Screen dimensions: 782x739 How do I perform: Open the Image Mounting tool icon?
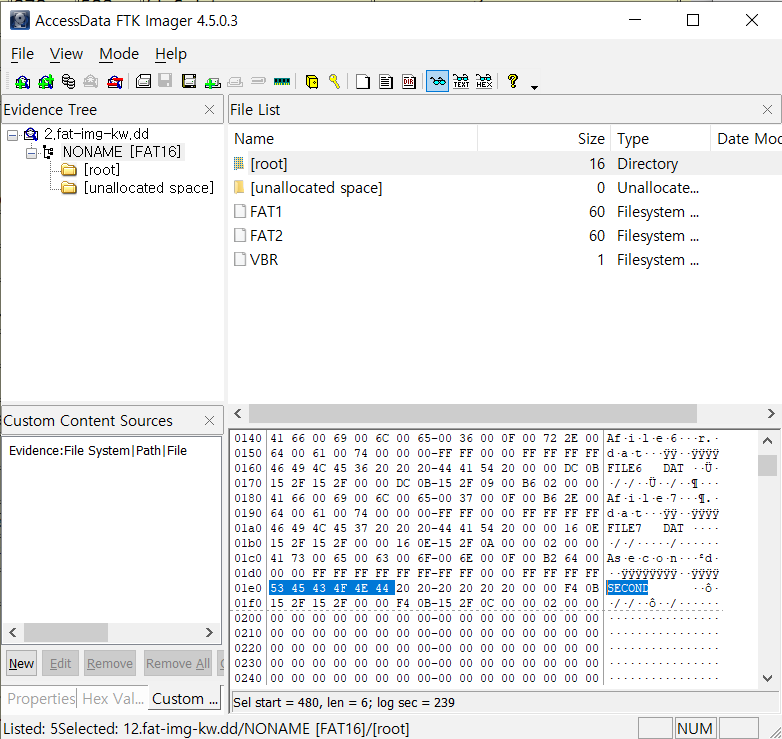pos(68,81)
